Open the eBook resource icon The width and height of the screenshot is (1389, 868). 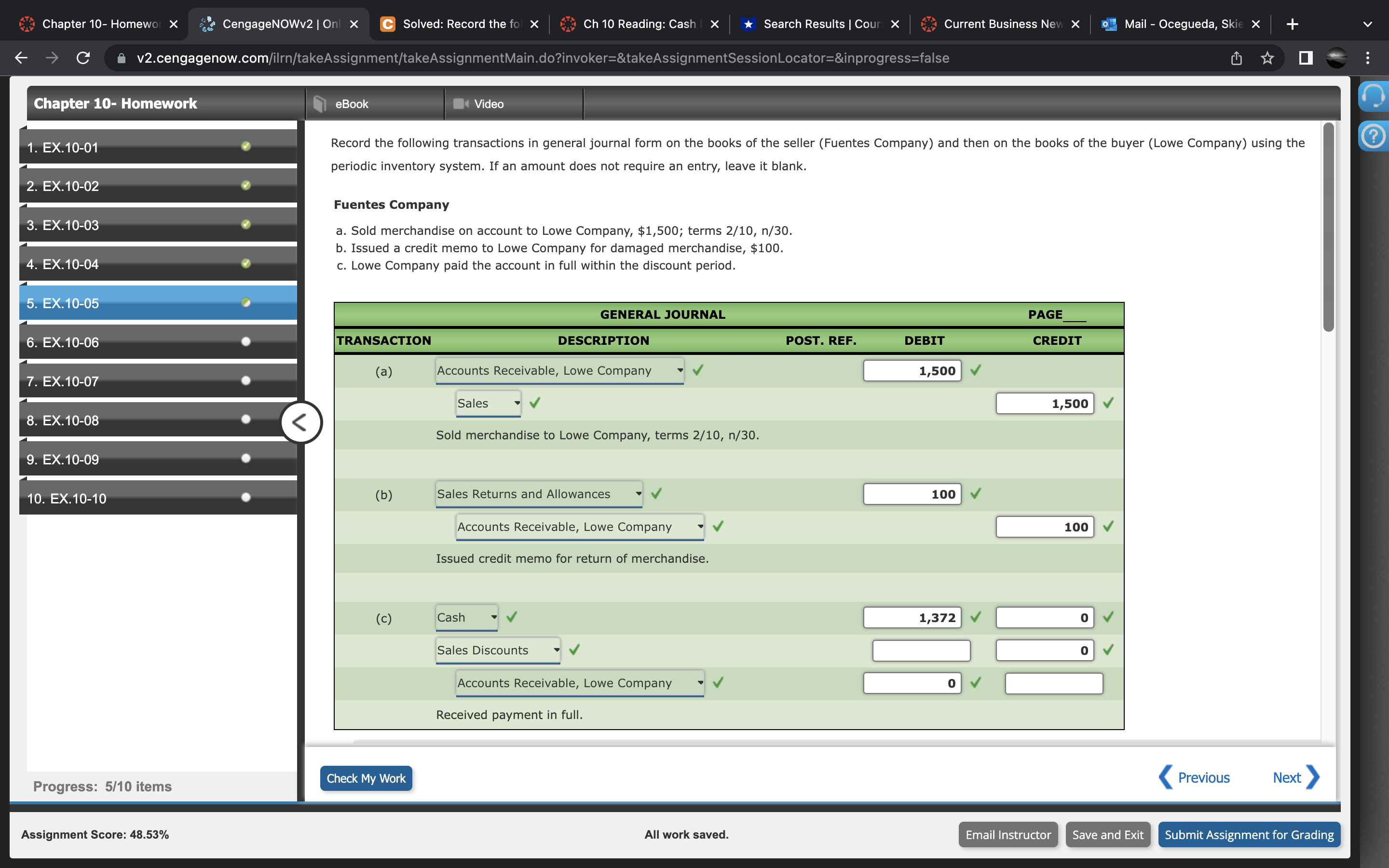point(320,104)
